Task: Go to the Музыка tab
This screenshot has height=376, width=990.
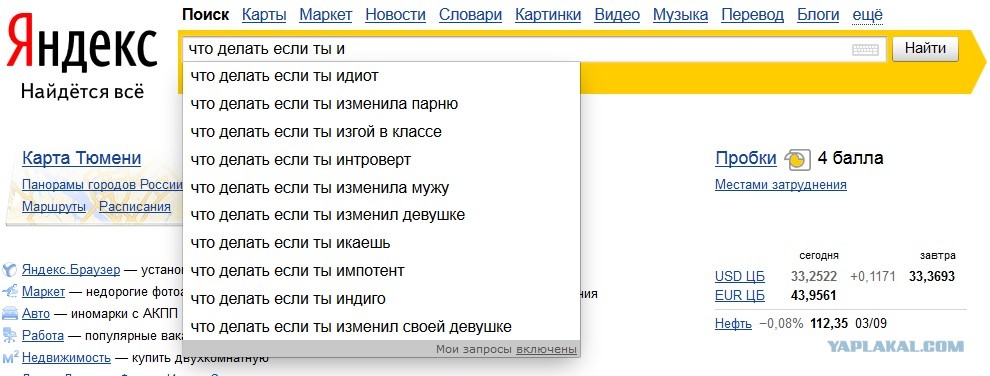Action: 681,15
